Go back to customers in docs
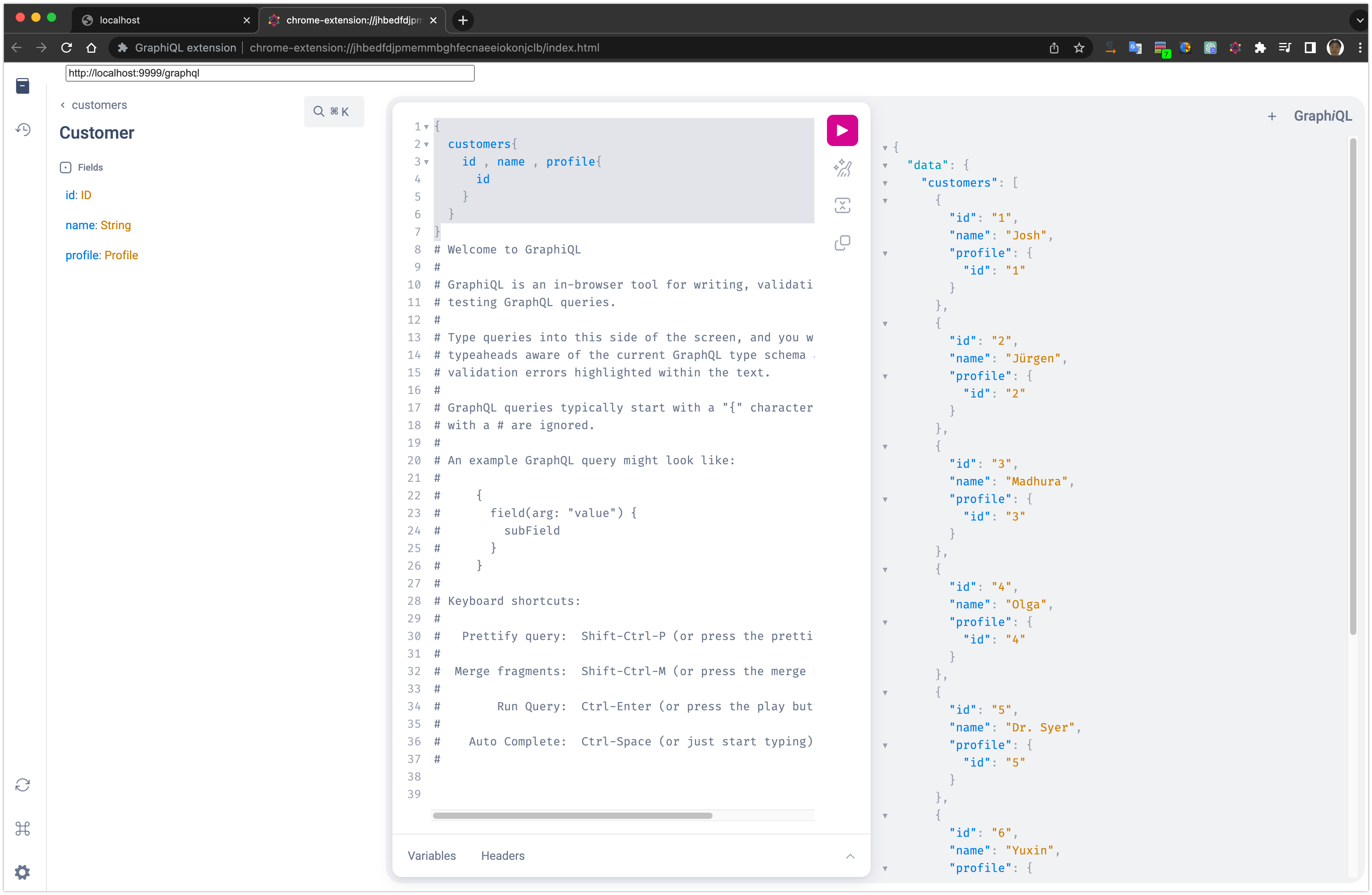The height and width of the screenshot is (895, 1372). click(x=93, y=105)
